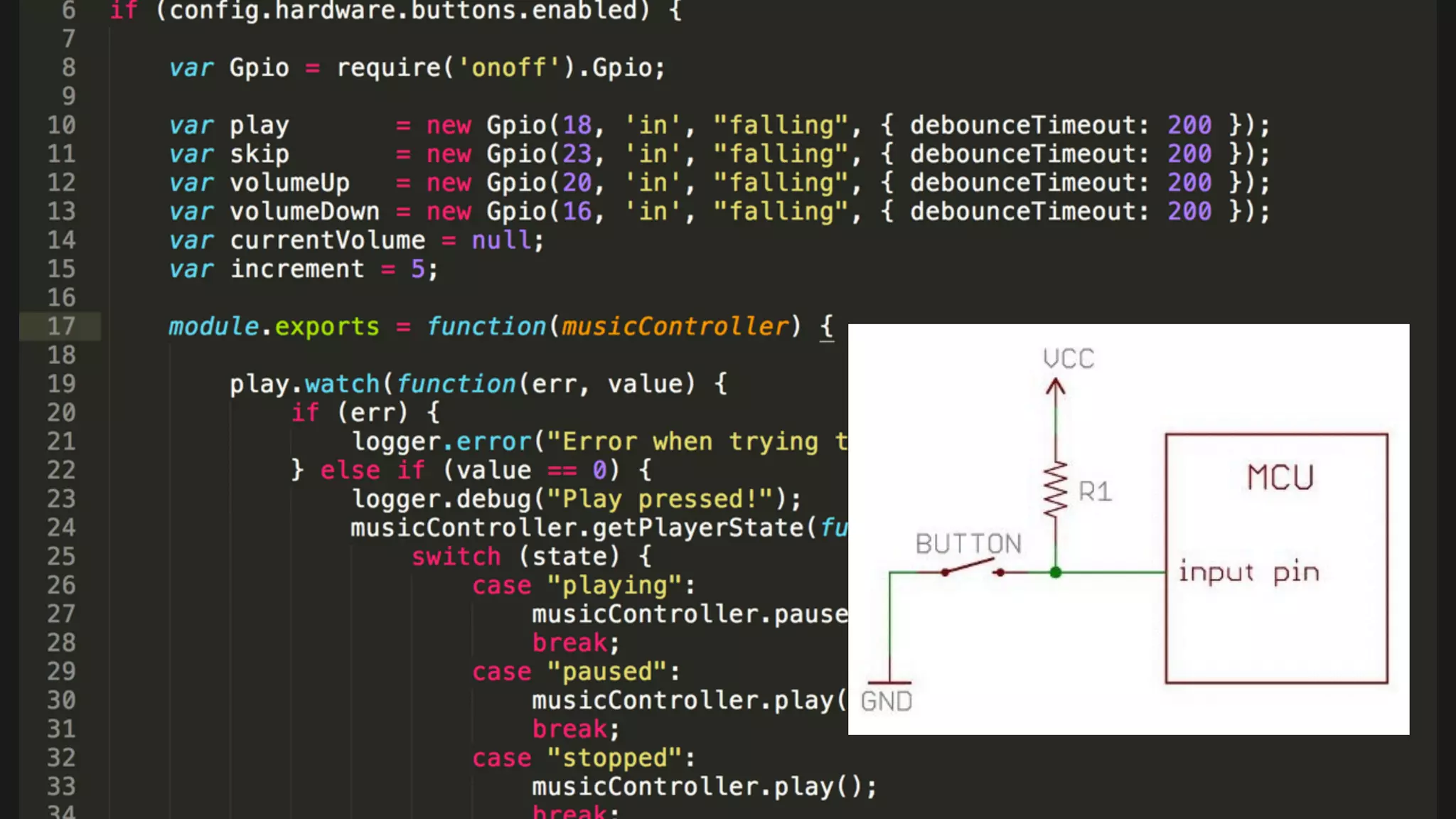Click the underlined opening brace on line 17
This screenshot has width=1456, height=819.
(x=826, y=326)
